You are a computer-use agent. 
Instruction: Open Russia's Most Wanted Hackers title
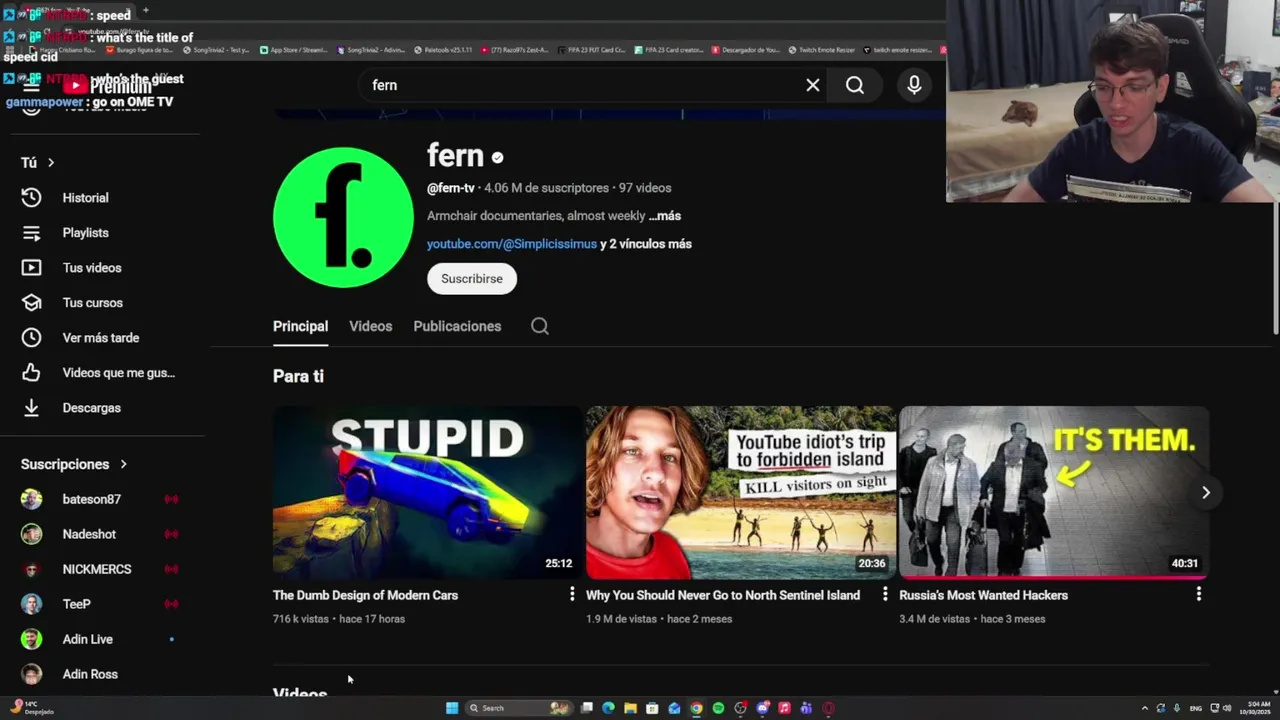click(x=983, y=595)
